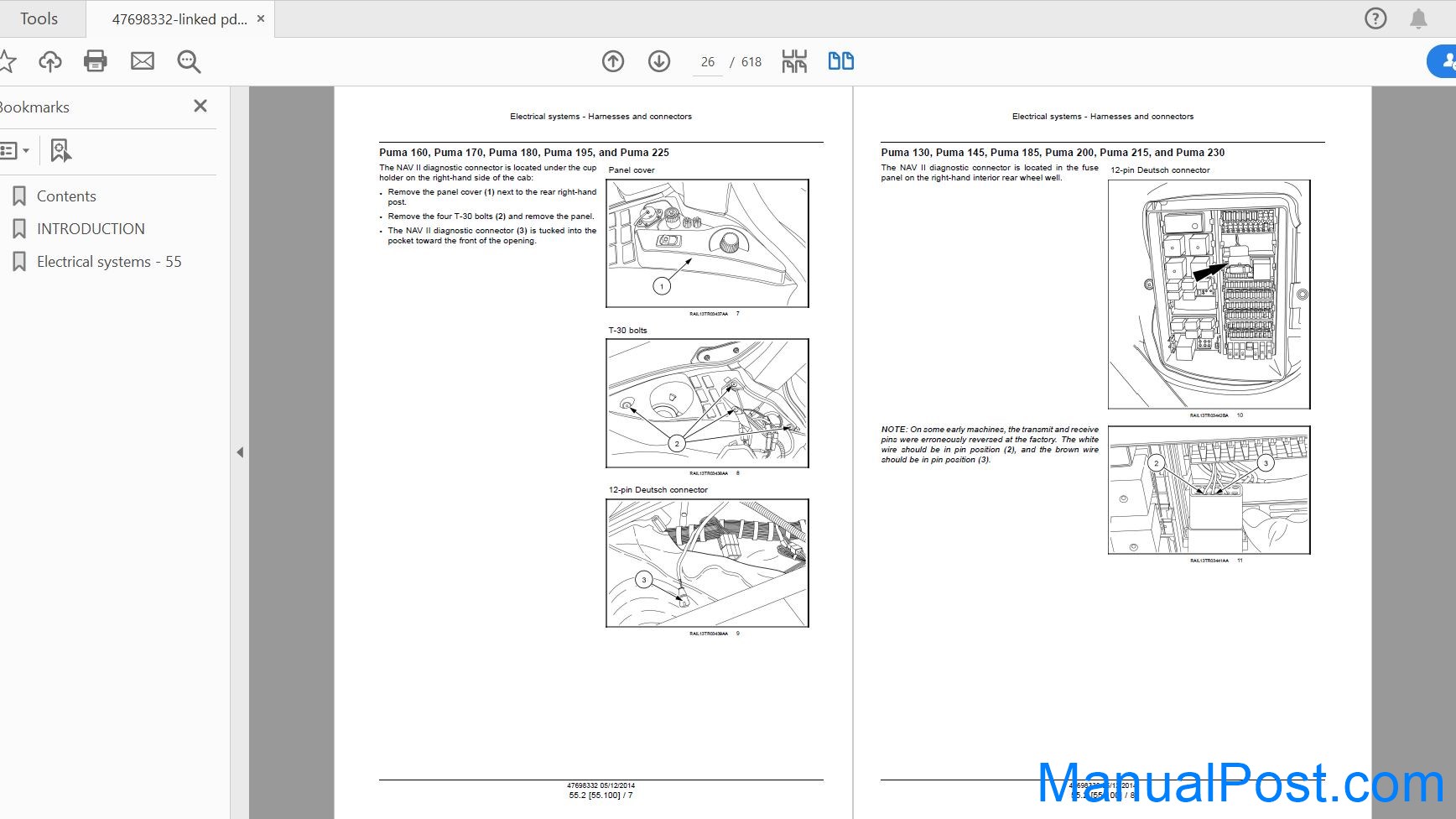Click the heading 'Puma 160, Puma 170, Puma 180, Puma 195, and Puma 225'

524,153
